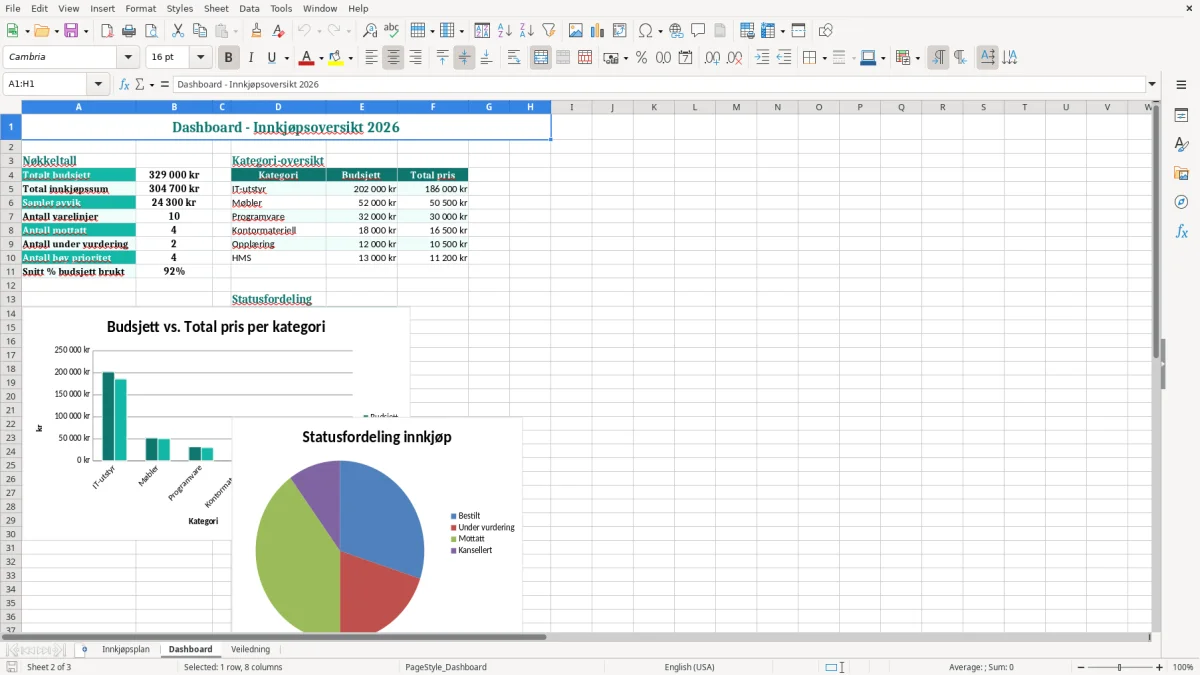Open the Special Character dropdown arrow
1200x675 pixels.
[660, 31]
